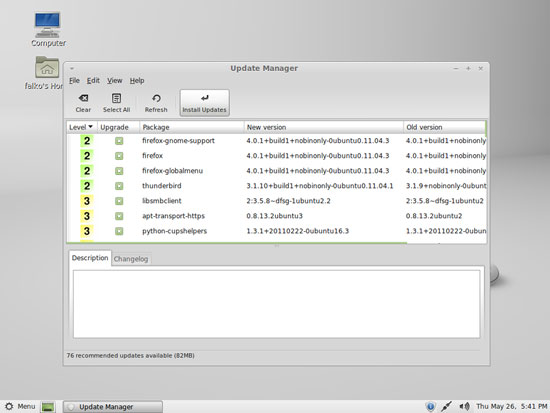Click old version 0.8.13.2ubuntu2
Viewport: 550px width, 413px height.
[434, 216]
